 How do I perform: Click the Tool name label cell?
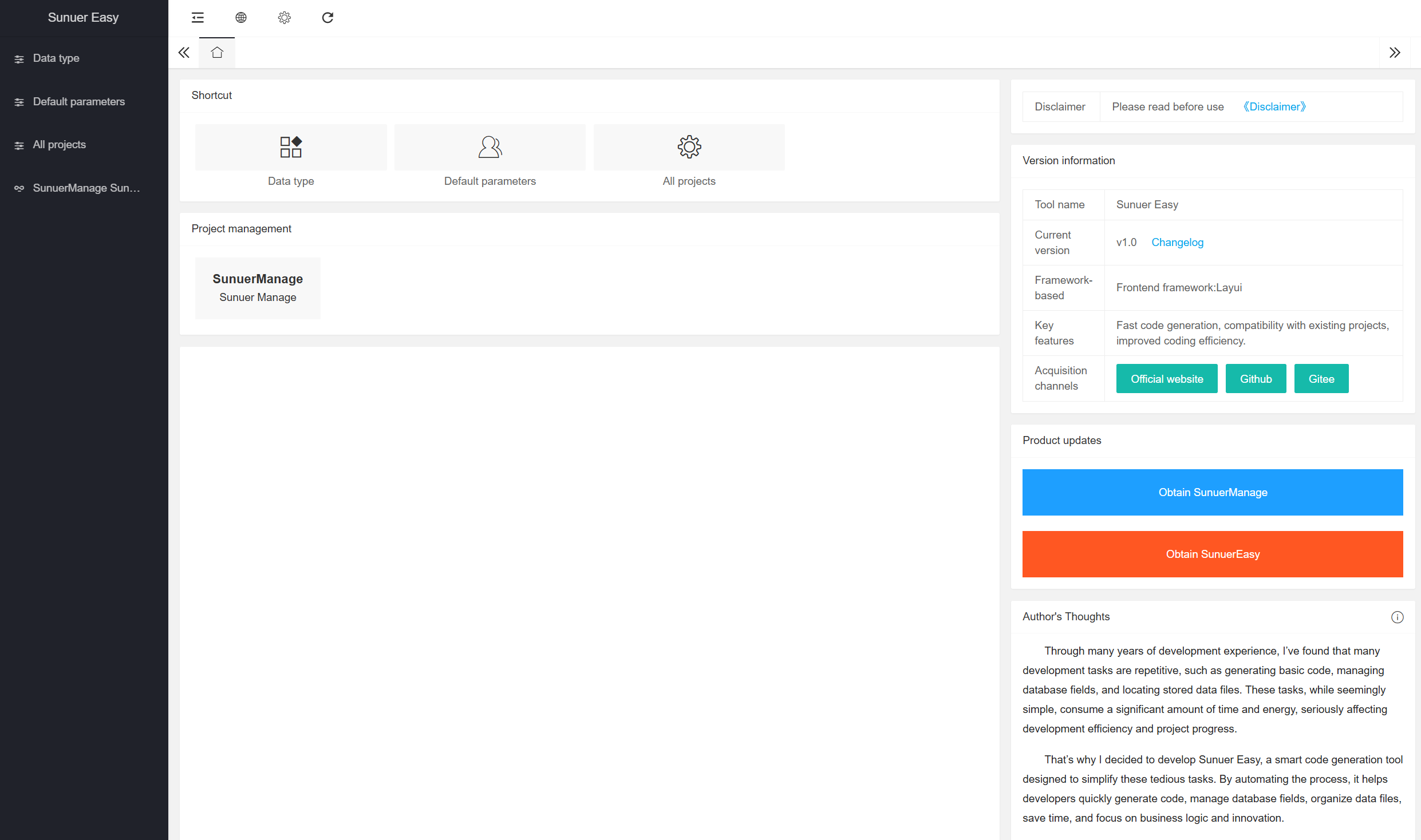pos(1064,205)
